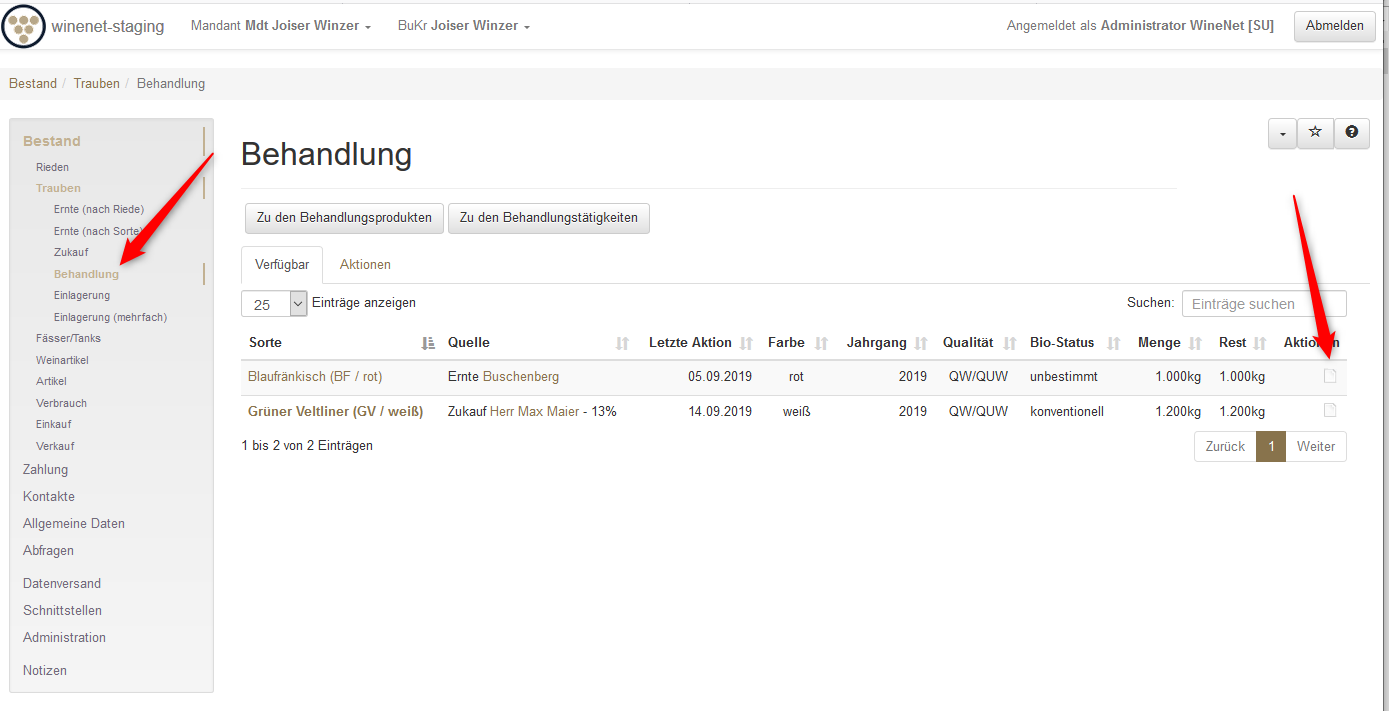The width and height of the screenshot is (1389, 711).
Task: Switch to the Aktionen tab
Action: point(365,265)
